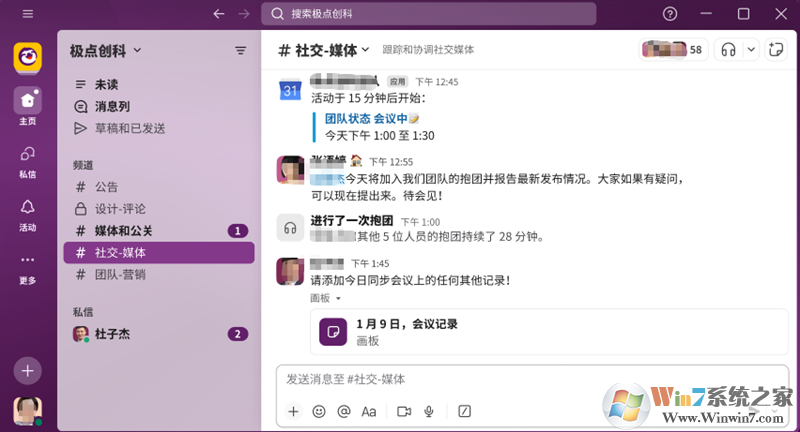The width and height of the screenshot is (800, 432).
Task: Click the timestamp 下午 1:45
Action: (x=370, y=264)
